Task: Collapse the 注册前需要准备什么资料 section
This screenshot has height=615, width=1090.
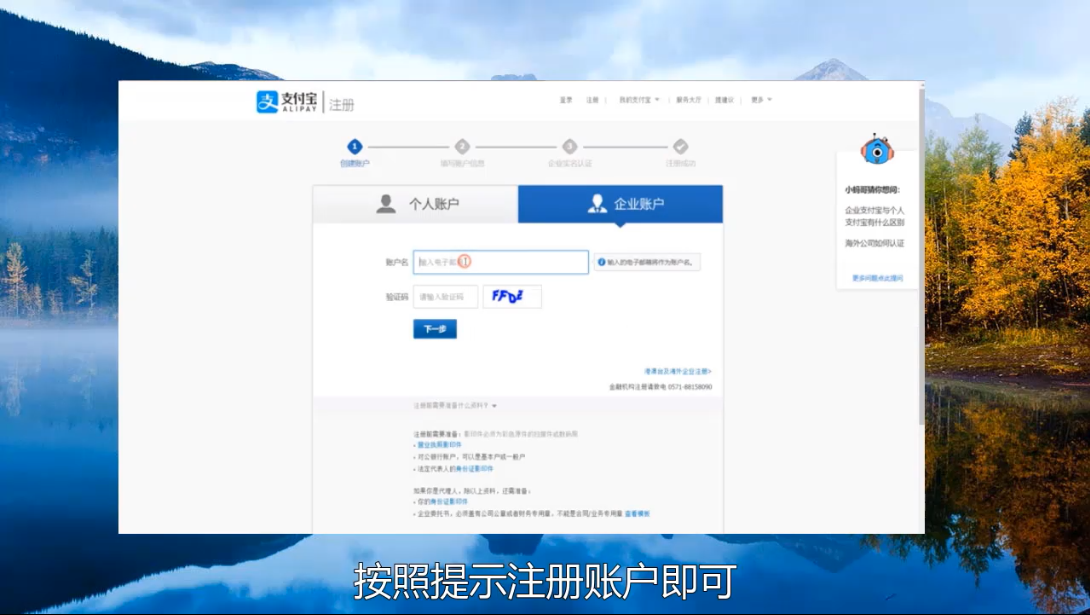Action: [x=455, y=406]
